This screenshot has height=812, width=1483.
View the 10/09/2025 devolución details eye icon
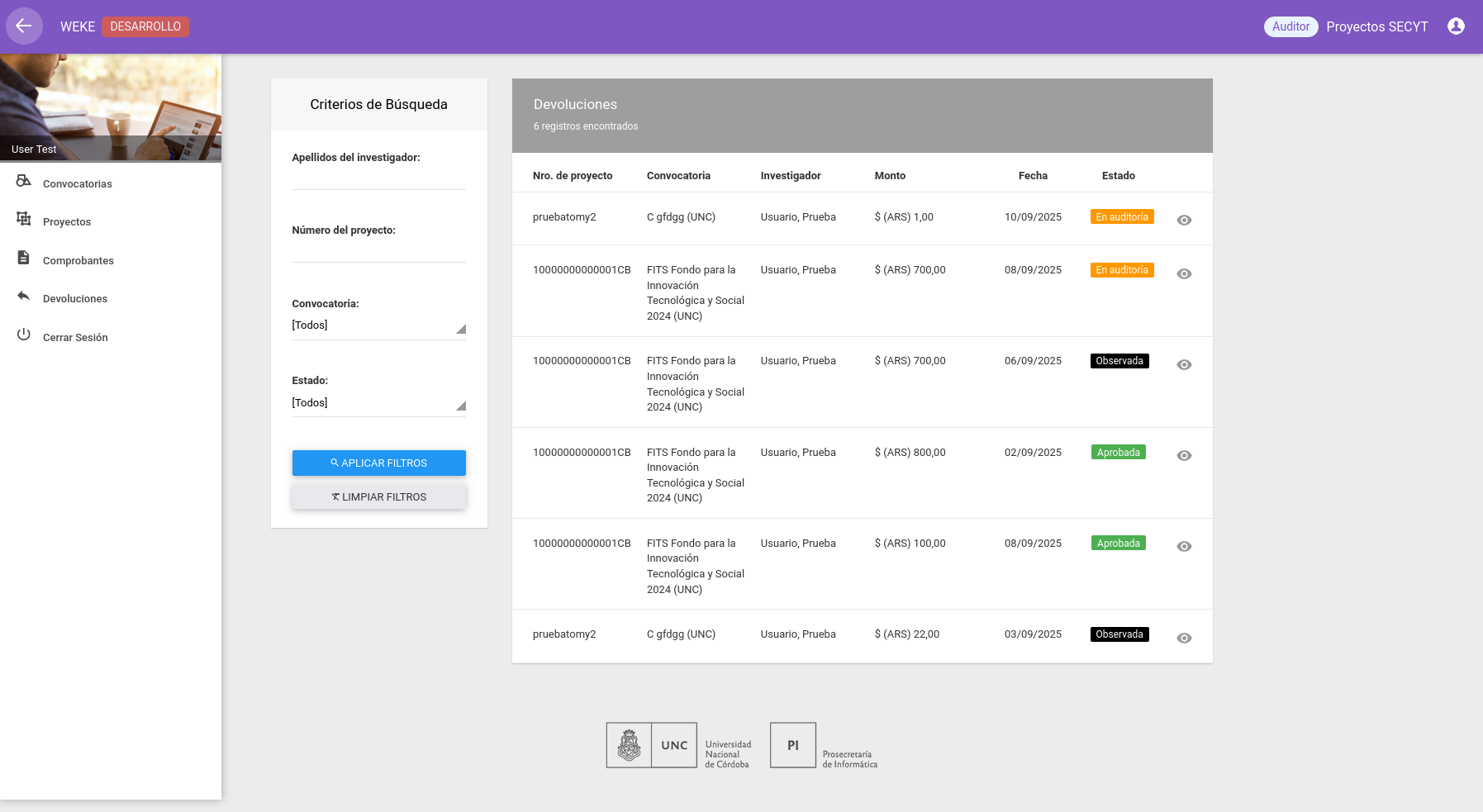[x=1184, y=220]
